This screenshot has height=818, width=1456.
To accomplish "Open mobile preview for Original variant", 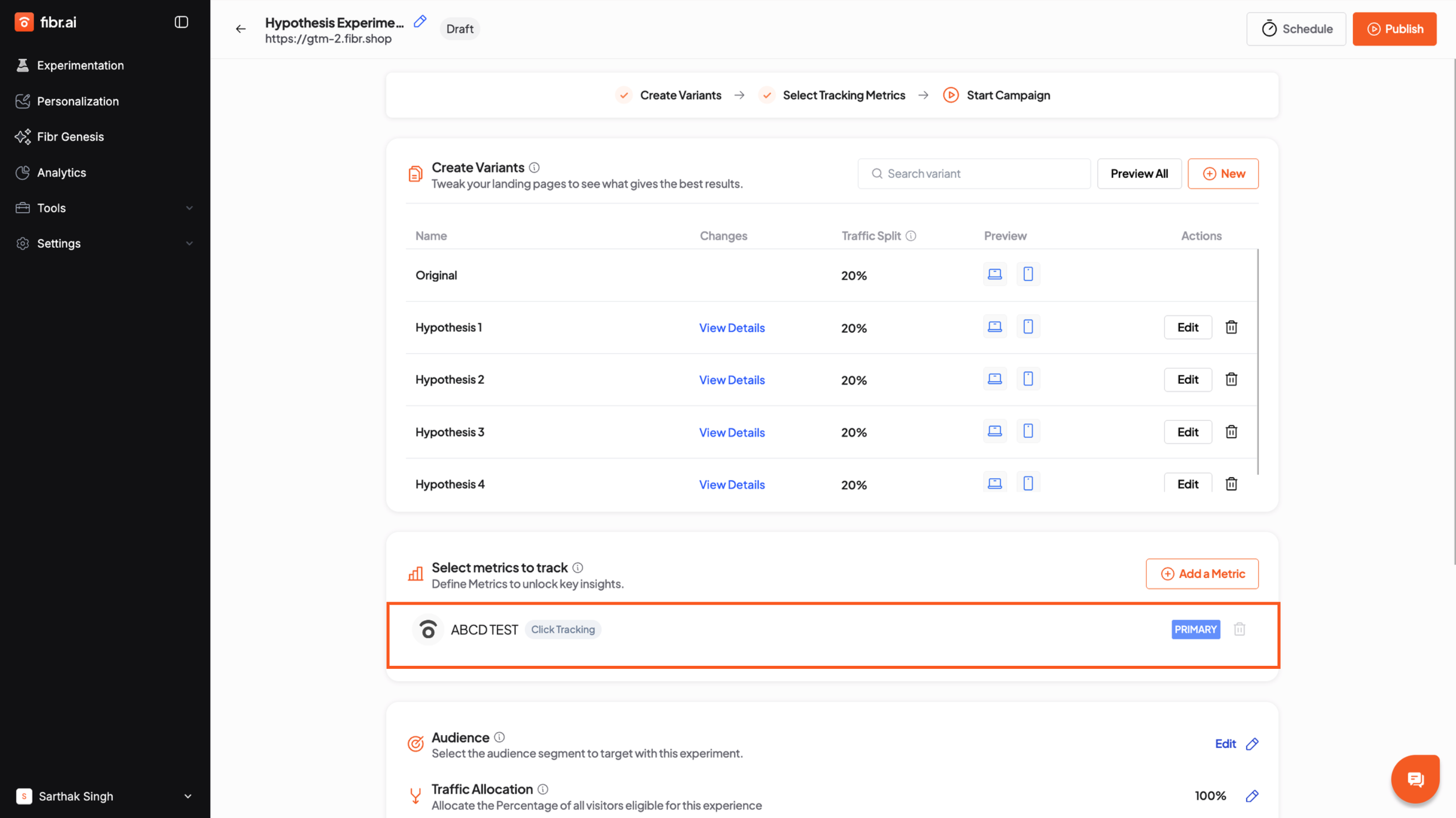I will (1028, 274).
